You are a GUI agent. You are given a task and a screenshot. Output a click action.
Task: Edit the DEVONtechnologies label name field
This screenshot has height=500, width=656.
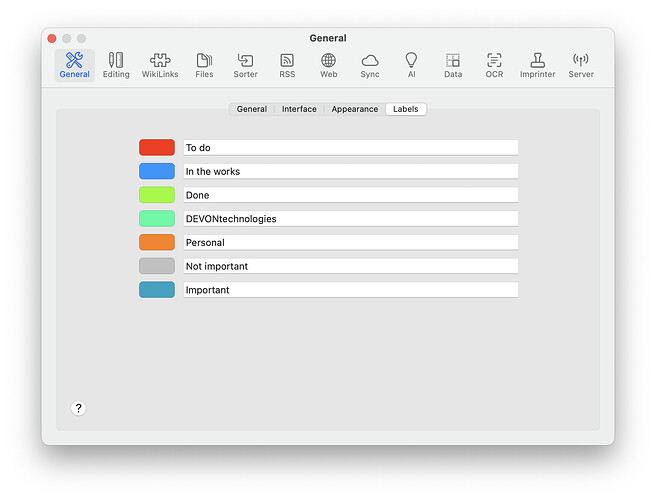350,219
